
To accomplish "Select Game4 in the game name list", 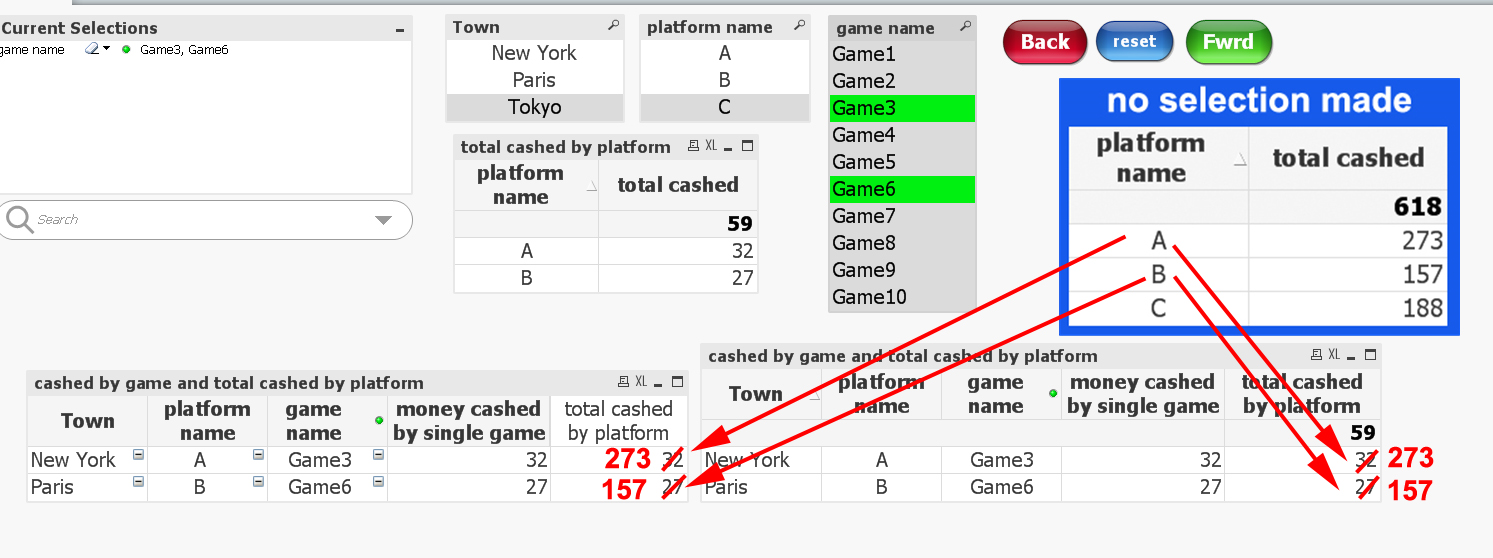I will pos(902,135).
